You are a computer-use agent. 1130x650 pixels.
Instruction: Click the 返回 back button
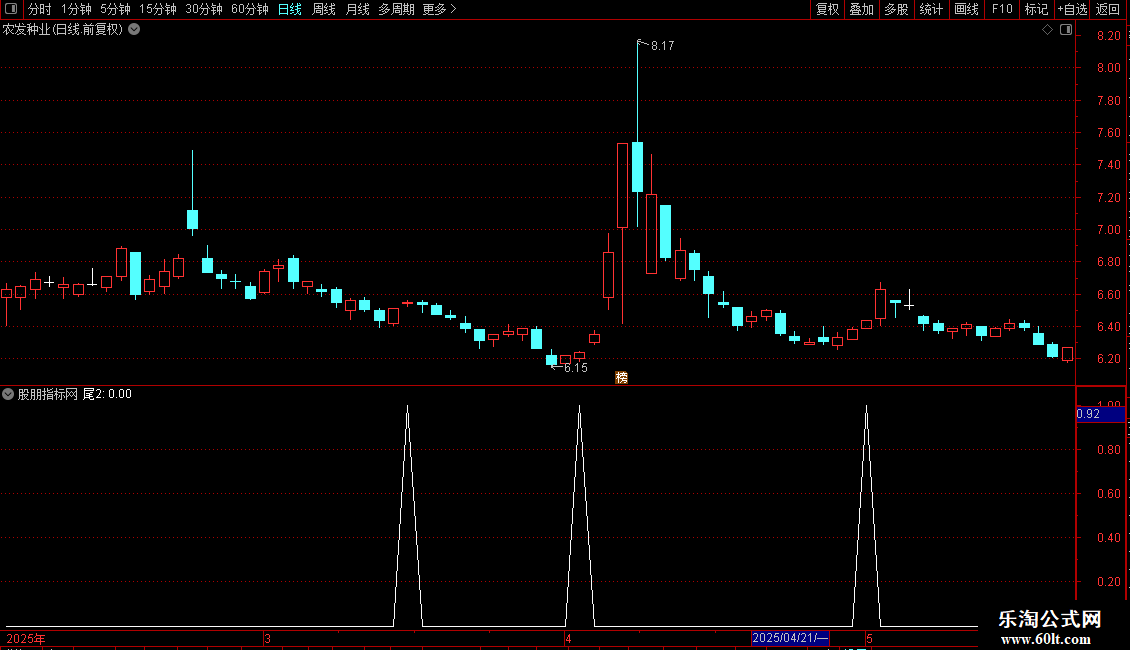pos(1108,9)
